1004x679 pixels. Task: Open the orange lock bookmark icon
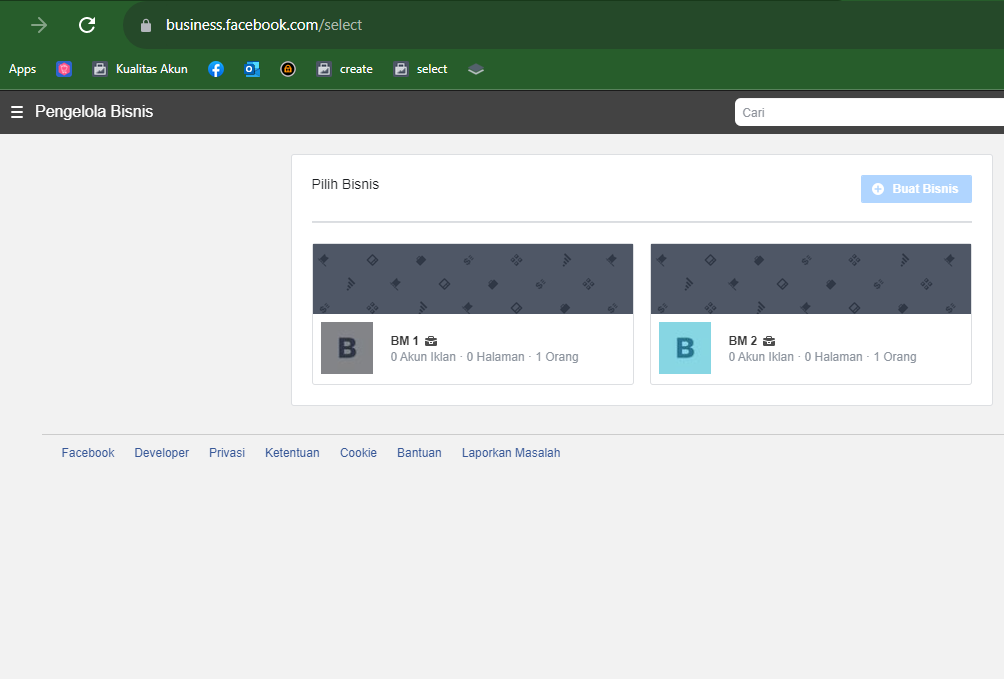coord(288,69)
